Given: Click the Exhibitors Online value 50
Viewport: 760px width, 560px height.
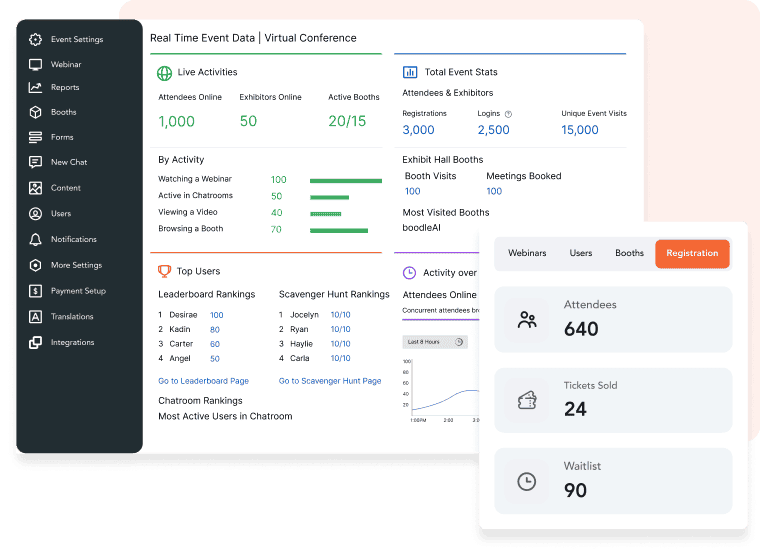Looking at the screenshot, I should [248, 121].
